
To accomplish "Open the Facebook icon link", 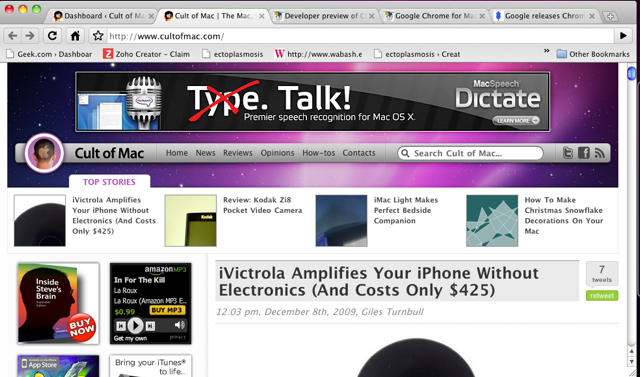I will pyautogui.click(x=584, y=153).
